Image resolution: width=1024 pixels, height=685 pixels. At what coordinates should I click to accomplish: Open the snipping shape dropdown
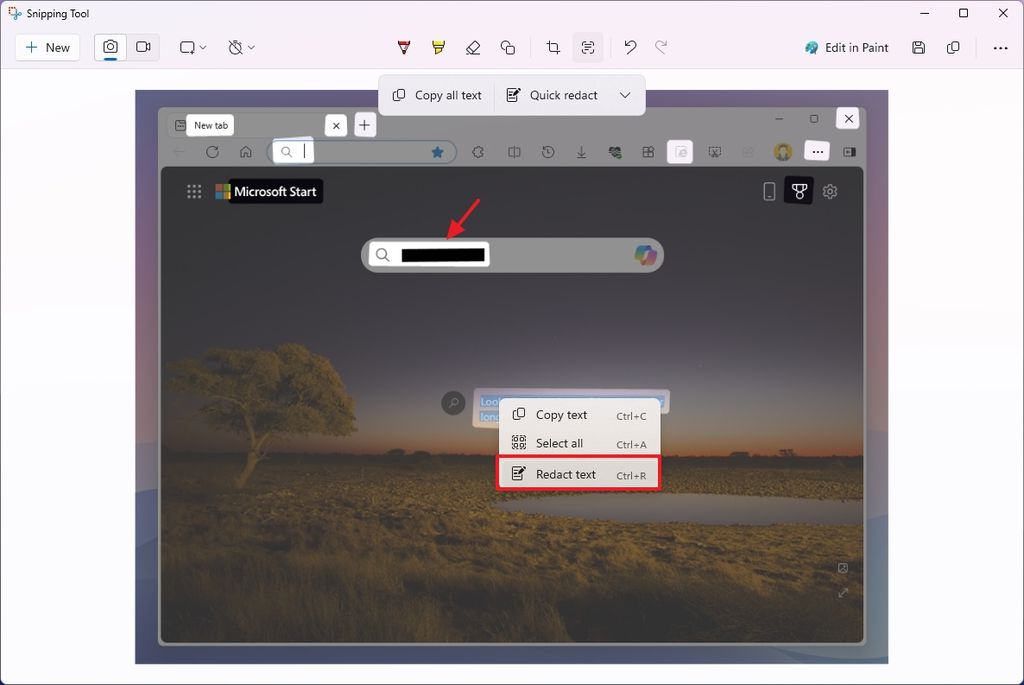click(x=192, y=47)
